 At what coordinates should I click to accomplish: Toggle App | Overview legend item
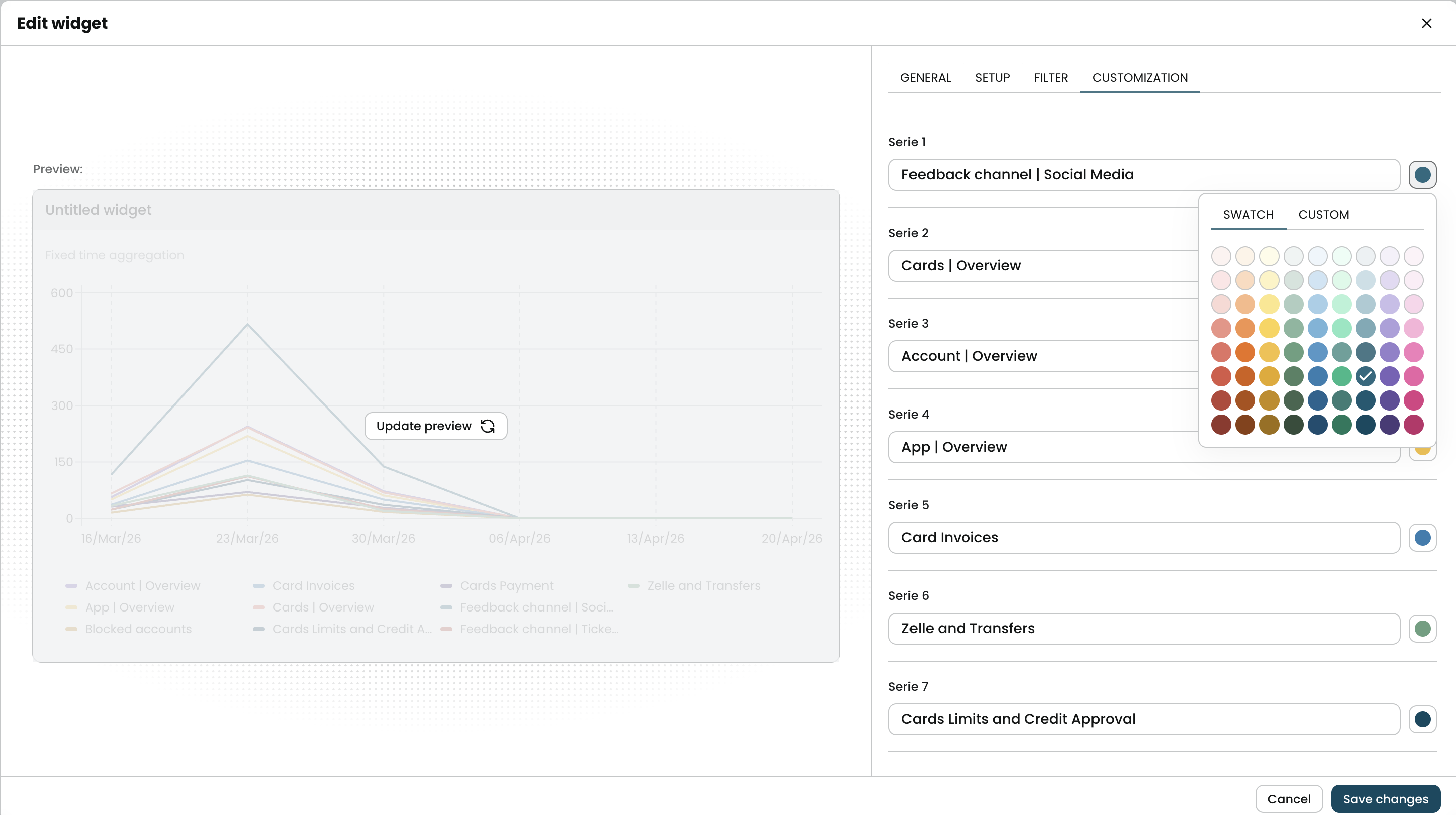pyautogui.click(x=120, y=607)
